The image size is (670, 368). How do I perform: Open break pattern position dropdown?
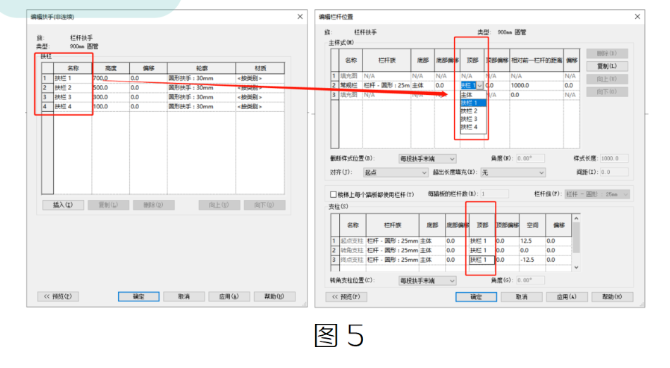tap(427, 159)
